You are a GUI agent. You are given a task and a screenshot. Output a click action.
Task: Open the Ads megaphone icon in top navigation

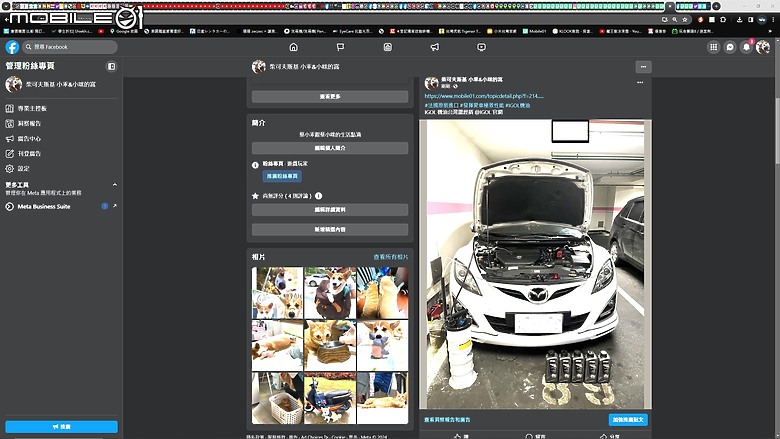click(x=435, y=47)
